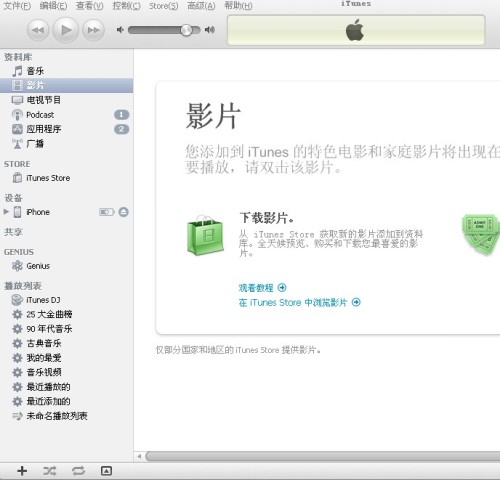Open the 电视节目 TV shows icon

click(17, 100)
